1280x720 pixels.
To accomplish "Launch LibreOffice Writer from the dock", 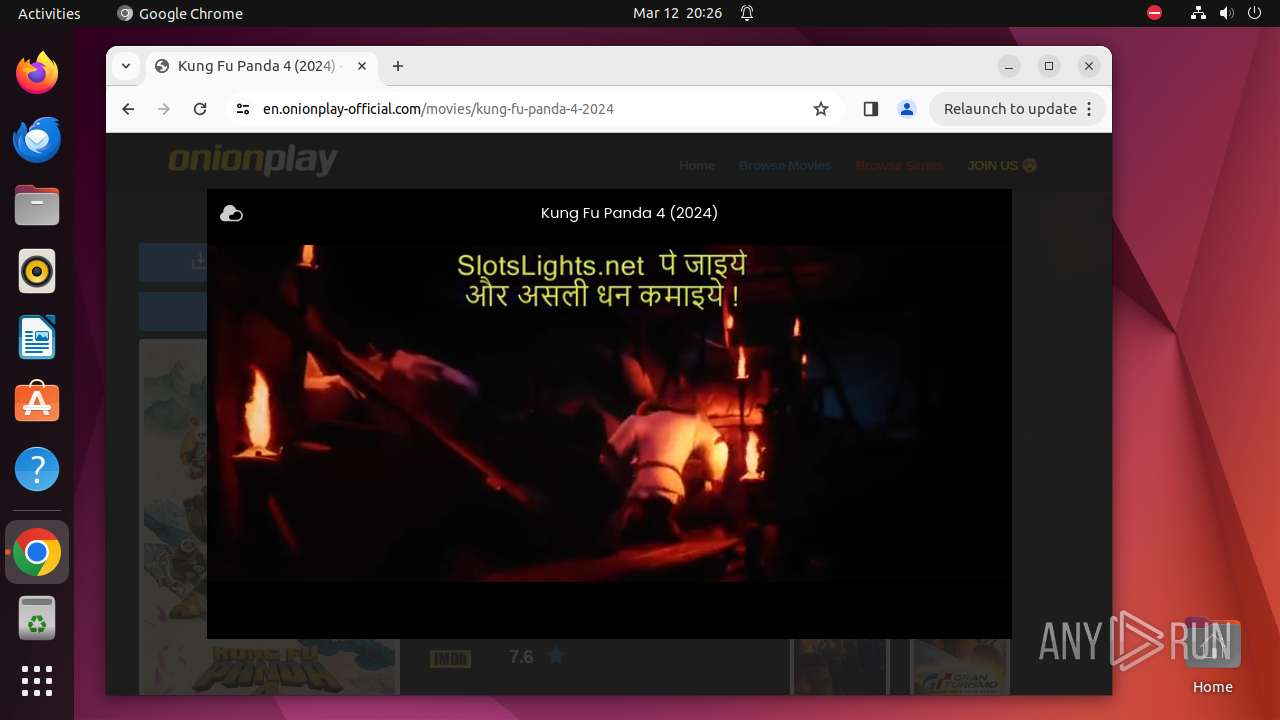I will pos(37,337).
